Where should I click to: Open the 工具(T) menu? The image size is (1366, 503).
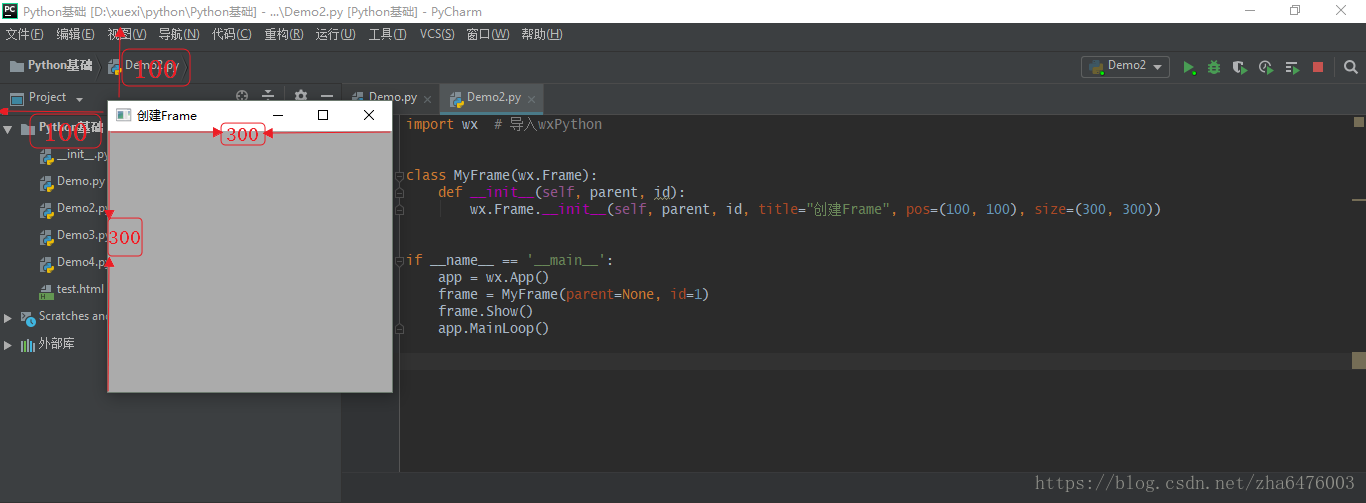click(x=387, y=35)
